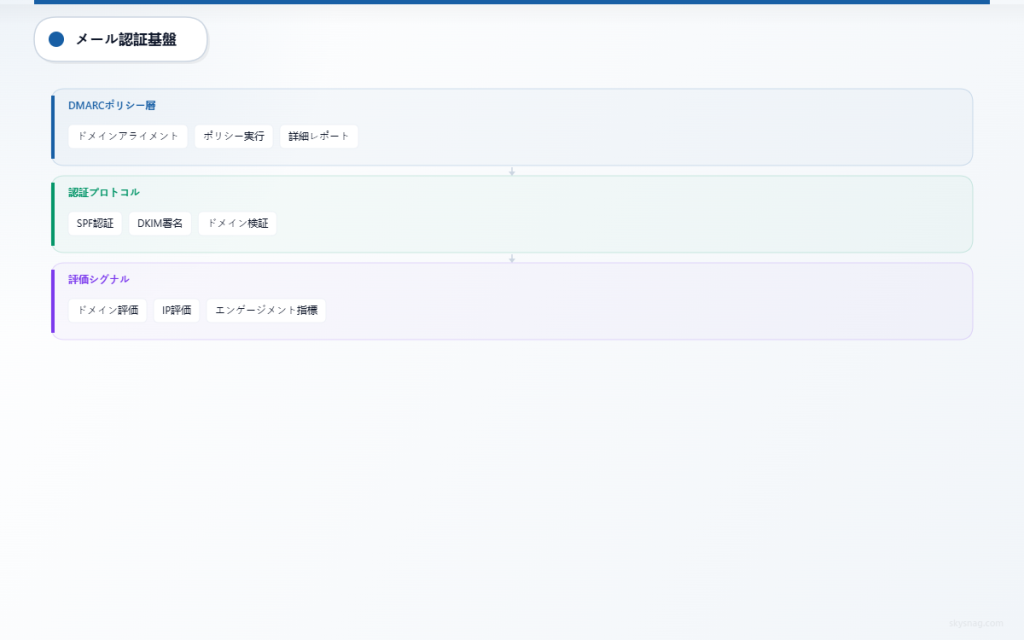1024x640 pixels.
Task: Click the green accent bar of 認証プロトコル
Action: tap(55, 214)
